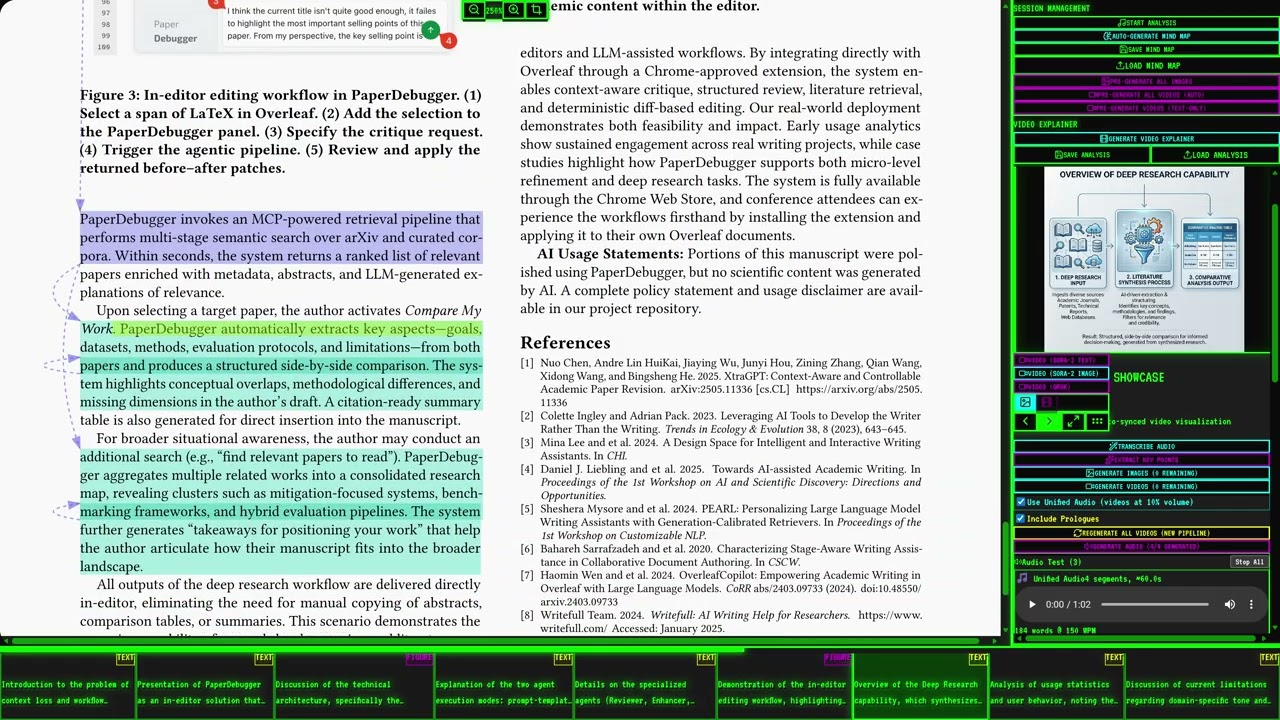The image size is (1280, 720).
Task: Select segment 'Details on the specialized agents'
Action: (x=645, y=685)
